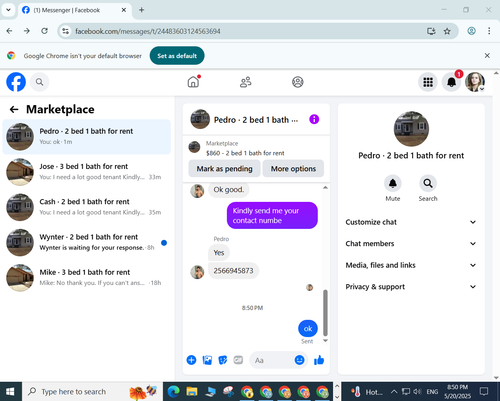Click Set as default browser button
The width and height of the screenshot is (500, 401).
177,56
